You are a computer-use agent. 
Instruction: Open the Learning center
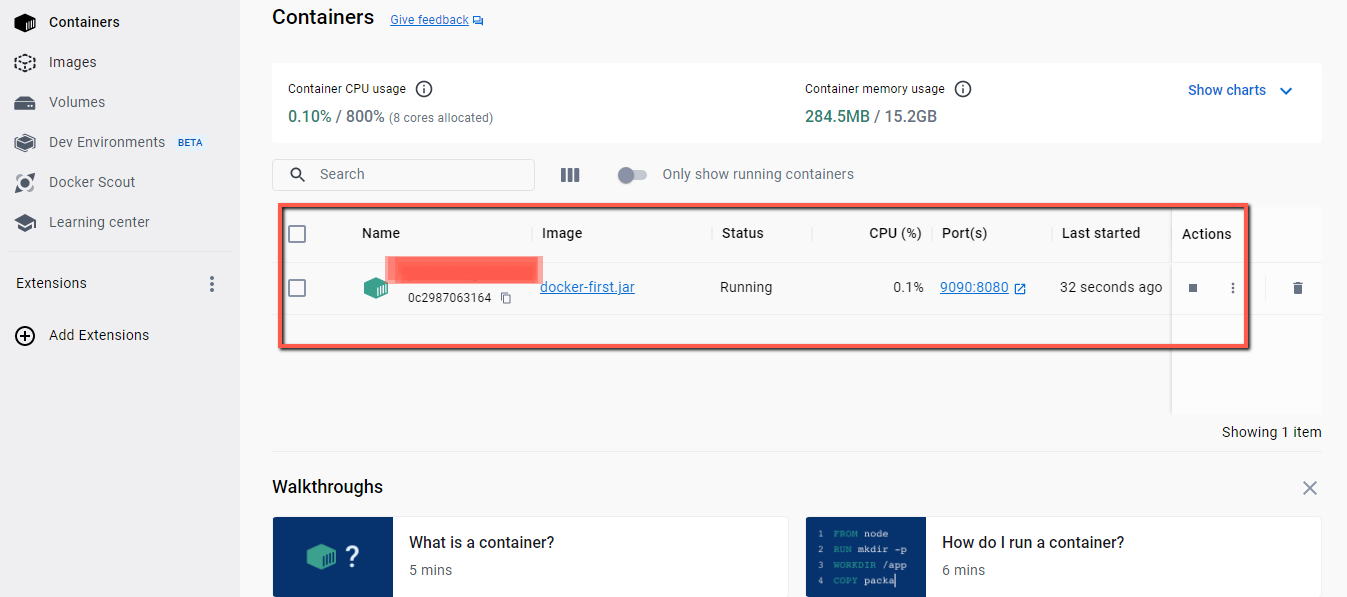click(99, 222)
